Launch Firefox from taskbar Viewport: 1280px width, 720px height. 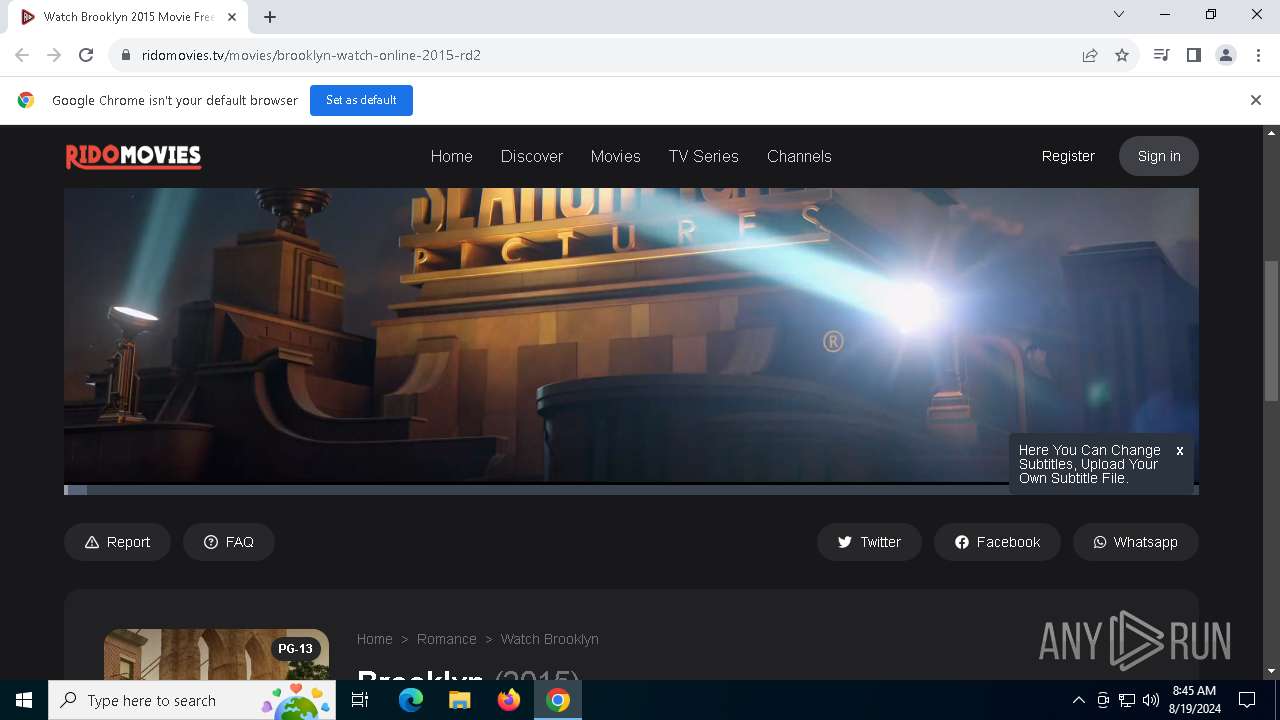click(x=509, y=700)
